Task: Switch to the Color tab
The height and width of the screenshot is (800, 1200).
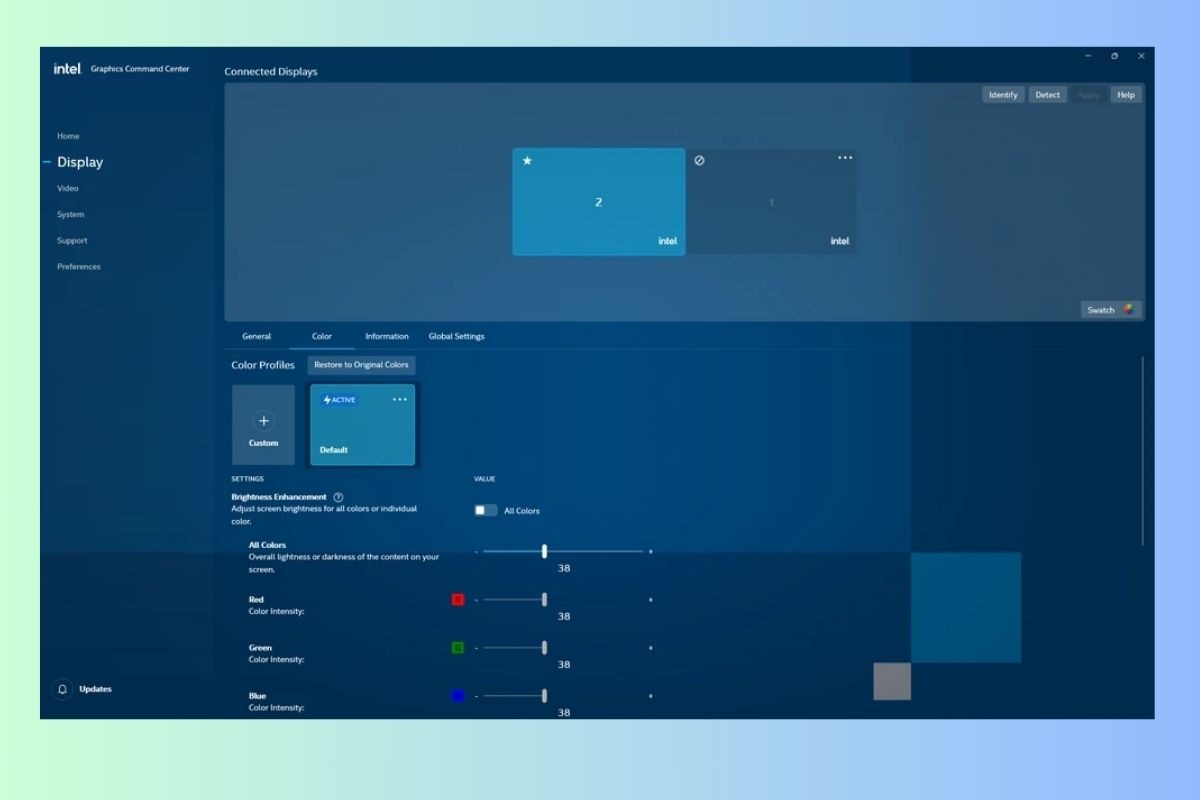Action: pos(322,336)
